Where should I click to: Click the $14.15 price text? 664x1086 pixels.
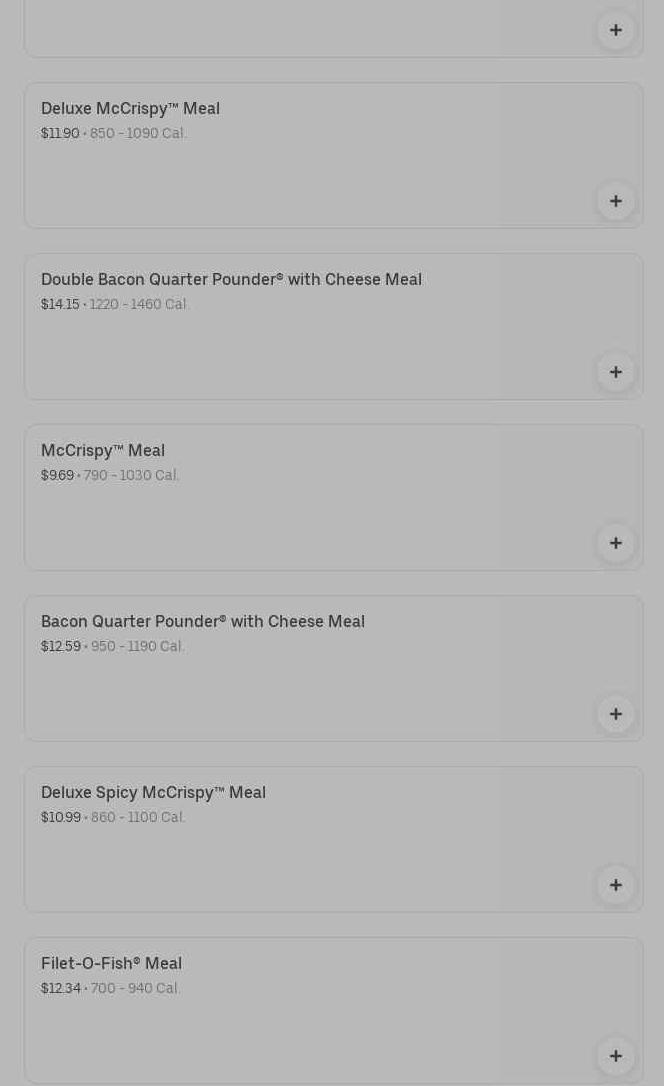60,304
